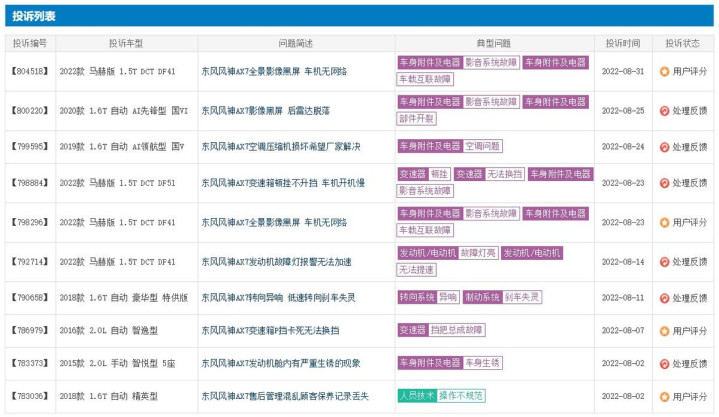Click the 故障灯亮 tag
The height and width of the screenshot is (417, 719).
478,253
